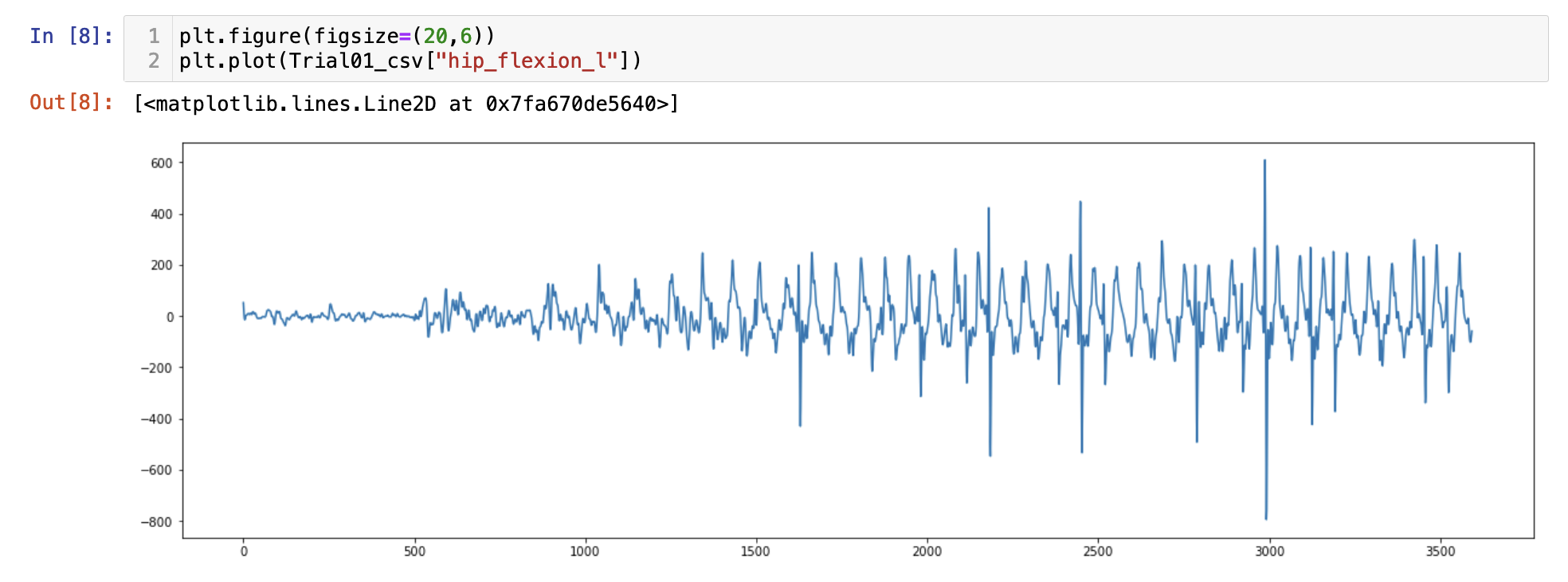Click line number 1 in the code cell
1568x582 pixels.
click(x=154, y=36)
